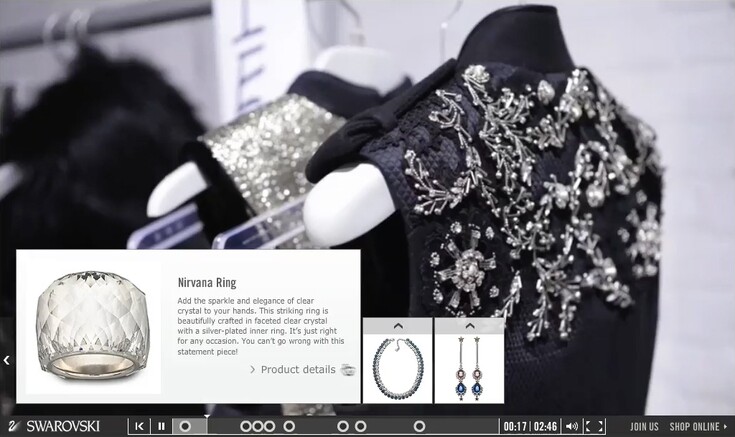Image resolution: width=735 pixels, height=437 pixels.
Task: Restart video with skip-to-start button
Action: pyautogui.click(x=140, y=427)
